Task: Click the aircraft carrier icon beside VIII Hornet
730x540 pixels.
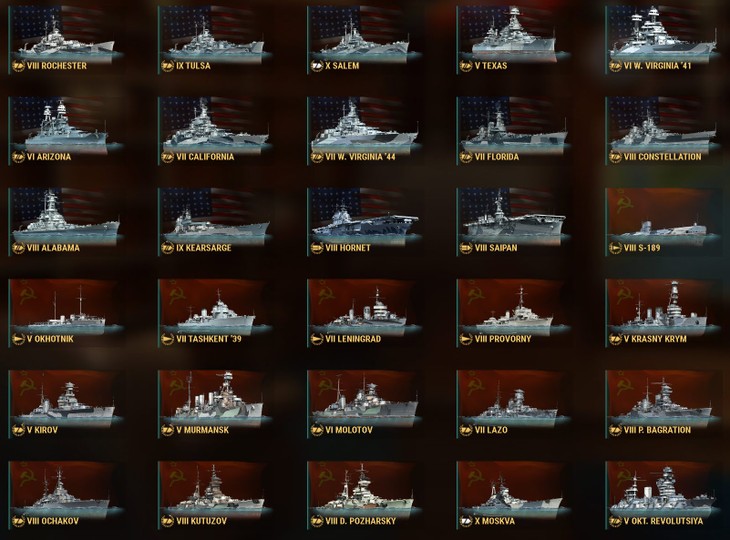Action: (317, 248)
